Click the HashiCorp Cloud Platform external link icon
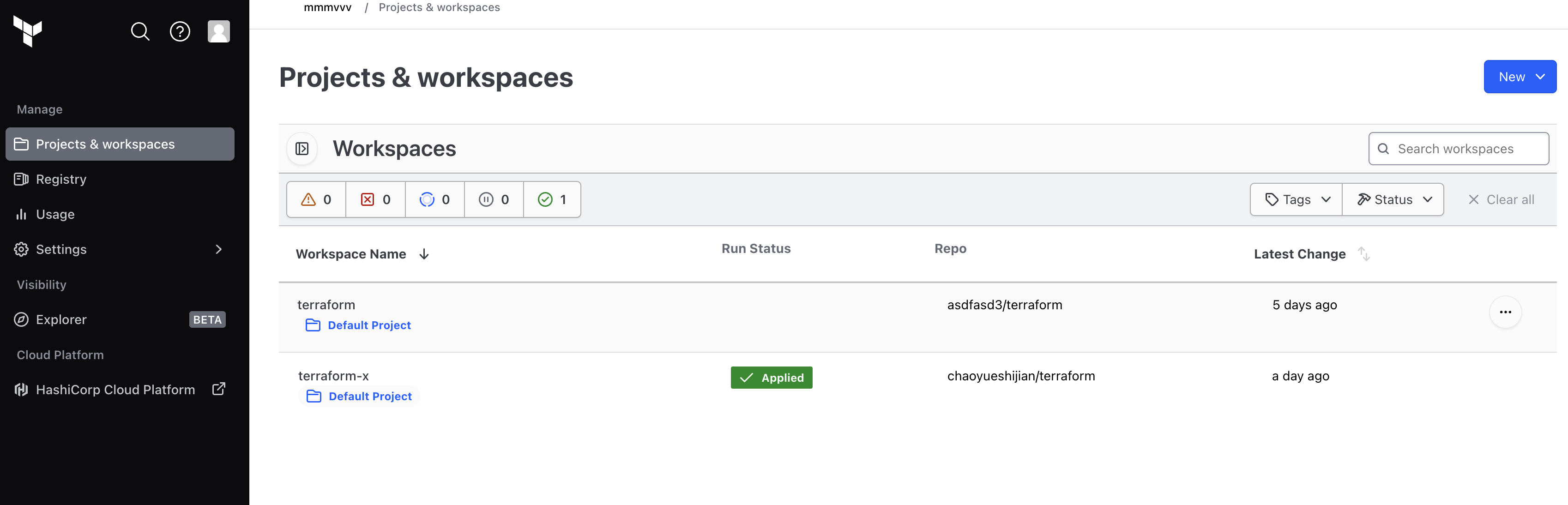The image size is (1568, 505). (x=218, y=390)
